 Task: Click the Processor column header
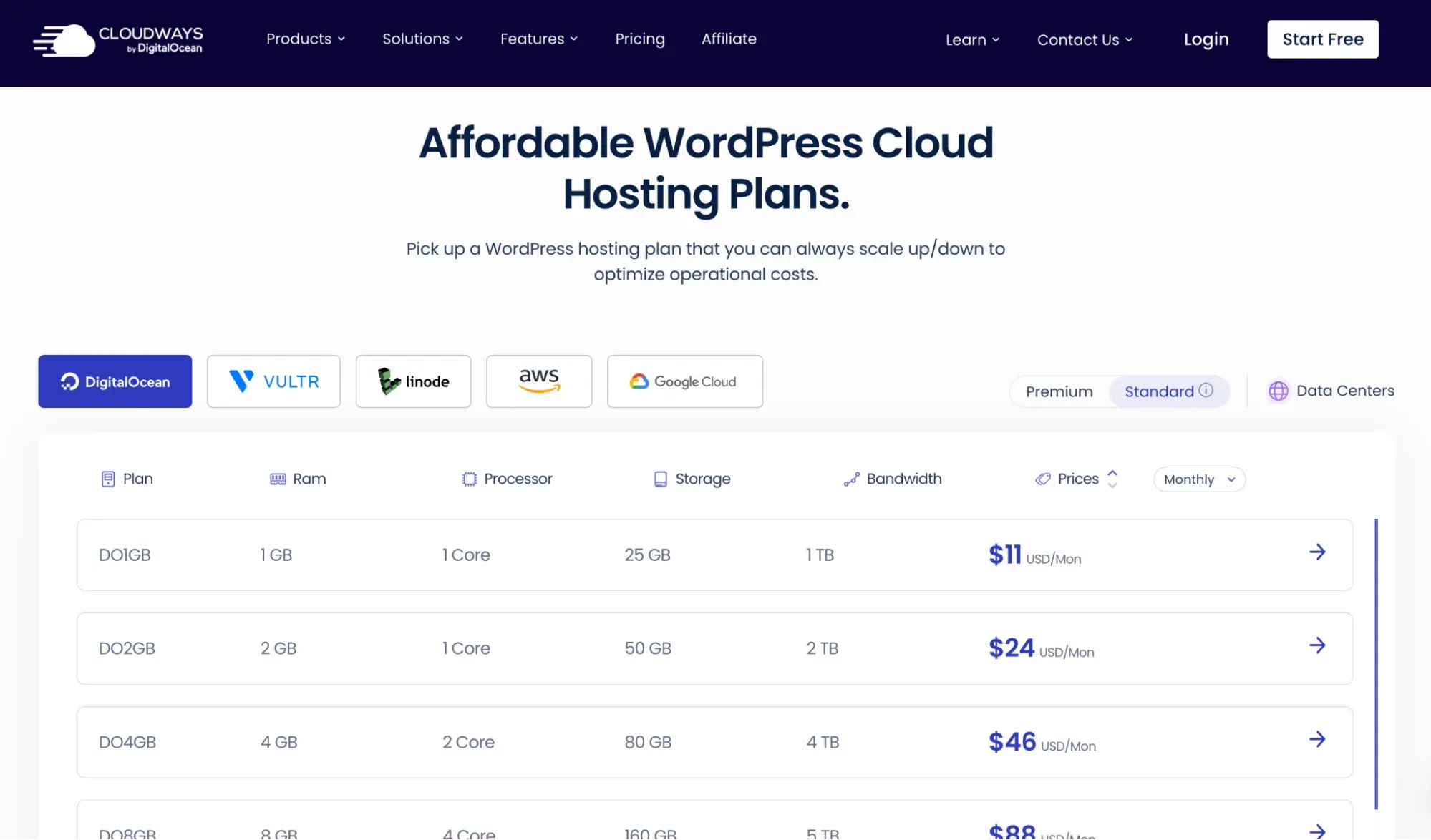click(x=507, y=479)
